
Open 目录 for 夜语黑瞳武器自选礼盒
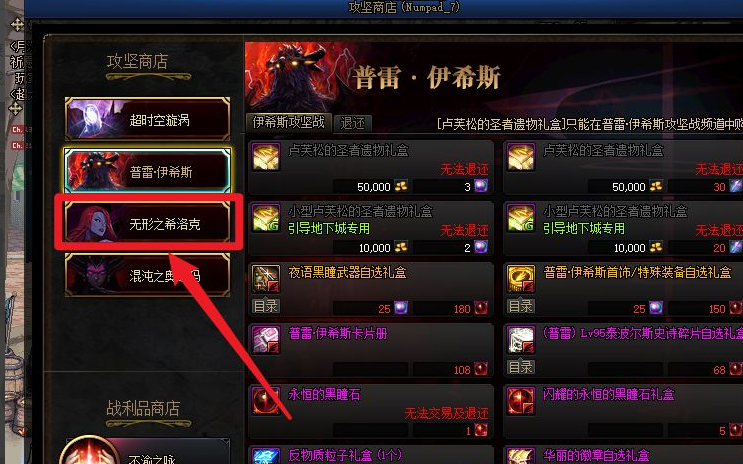tap(265, 306)
